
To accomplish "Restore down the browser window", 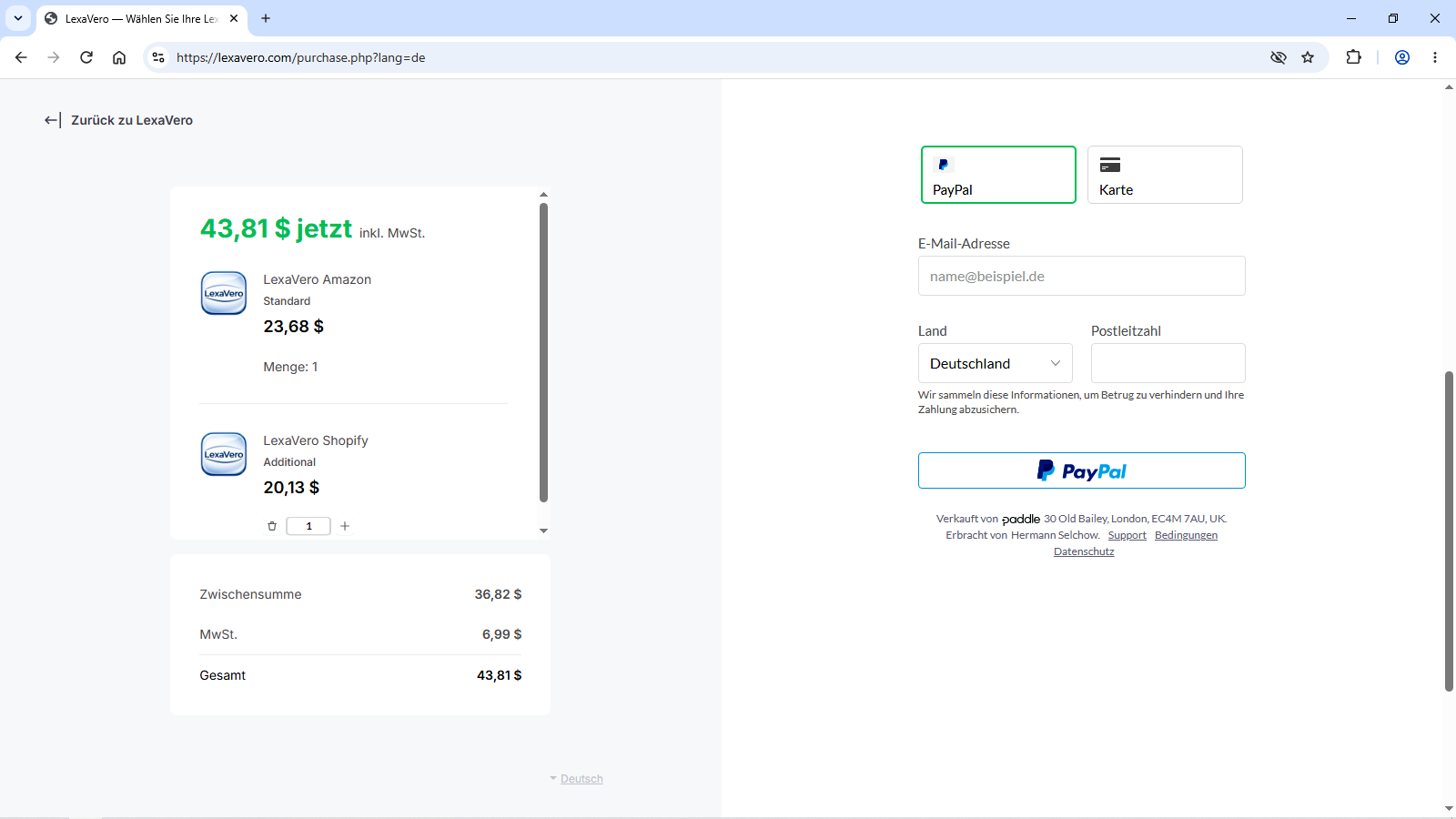I will [x=1393, y=18].
